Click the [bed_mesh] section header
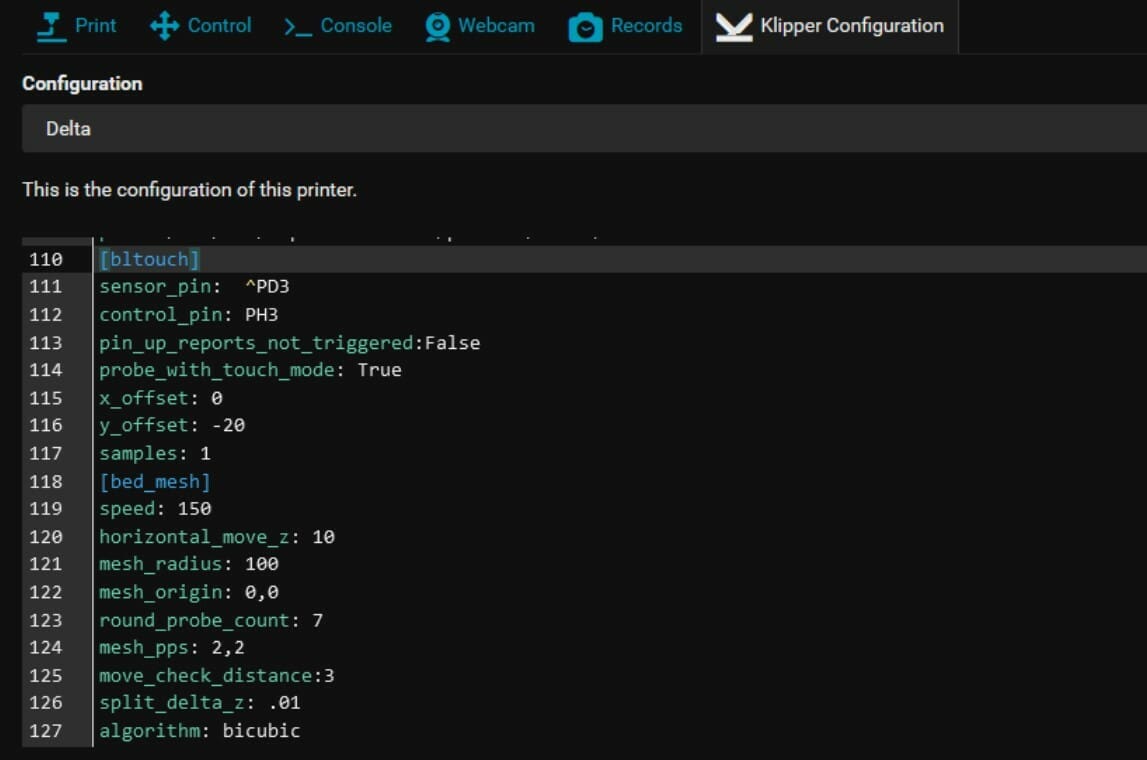The width and height of the screenshot is (1147, 760). 155,481
